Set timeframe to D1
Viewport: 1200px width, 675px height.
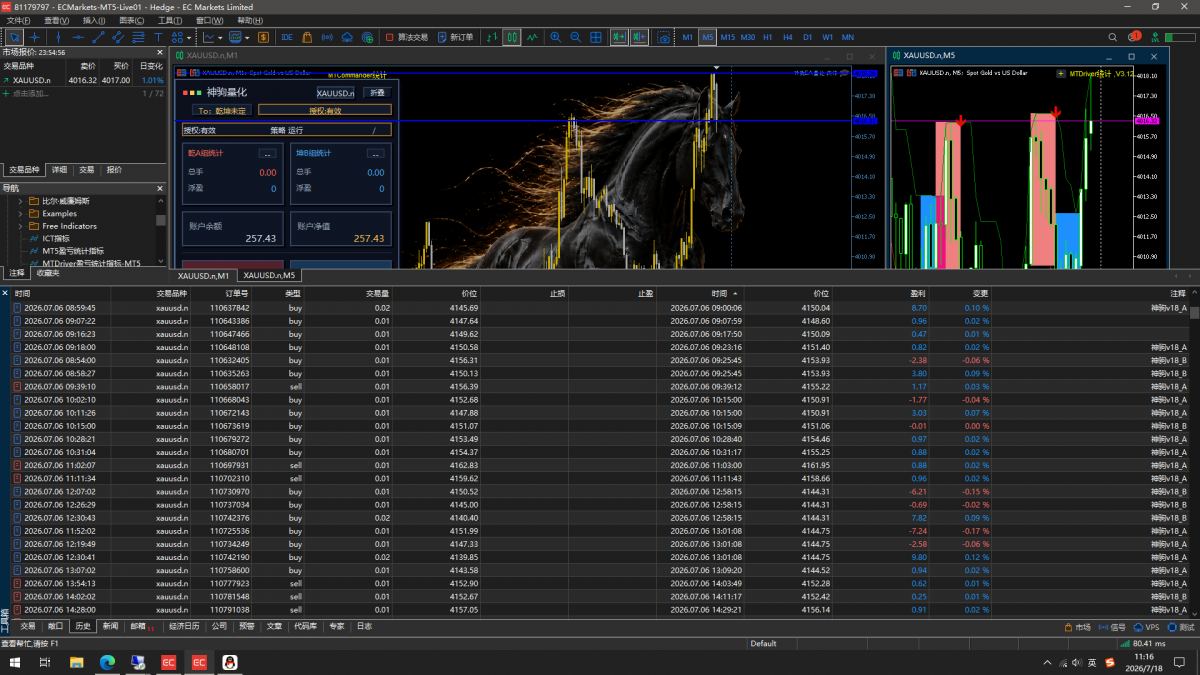pos(808,37)
